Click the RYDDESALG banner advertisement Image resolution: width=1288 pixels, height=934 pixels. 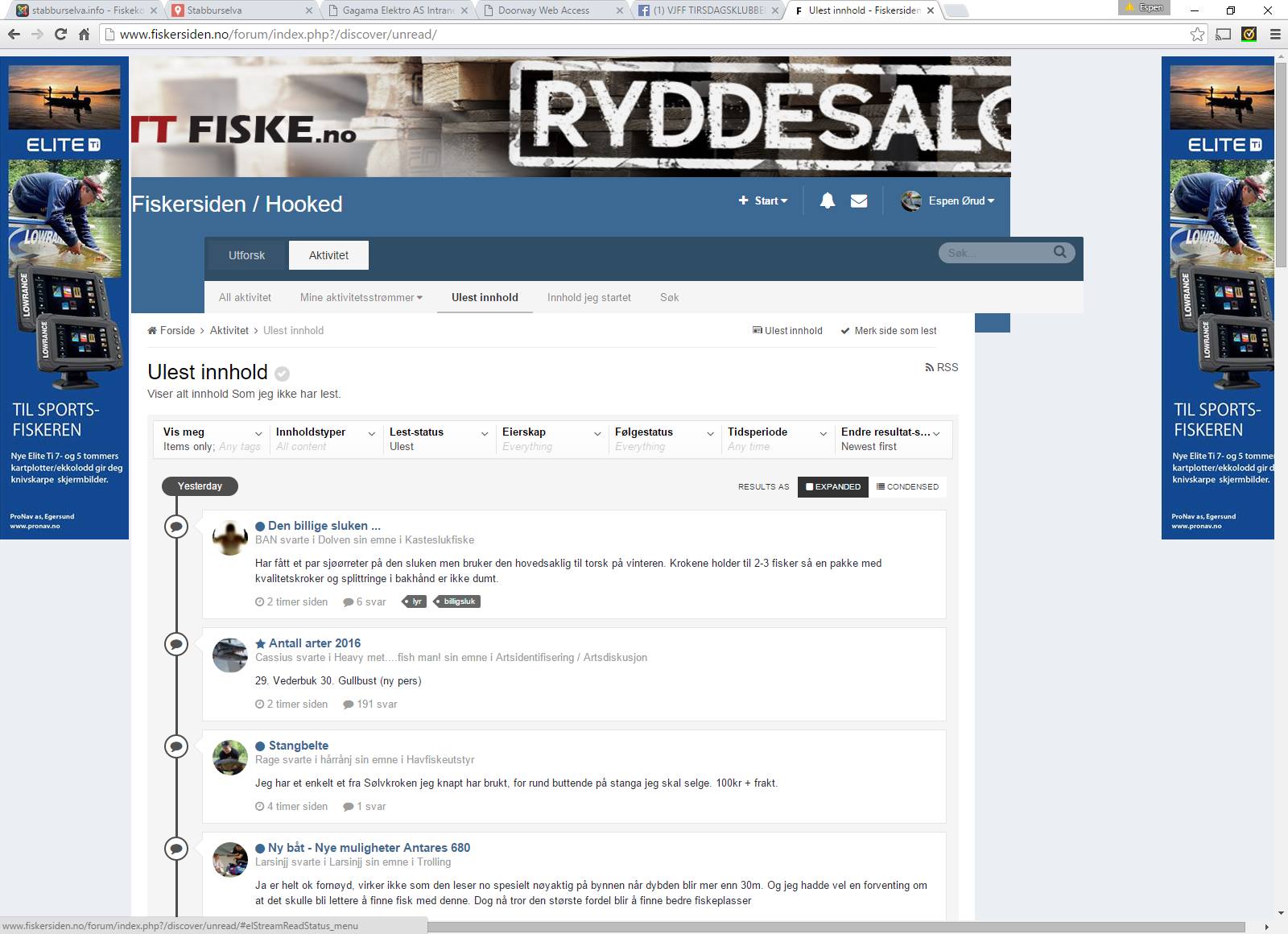coord(571,117)
